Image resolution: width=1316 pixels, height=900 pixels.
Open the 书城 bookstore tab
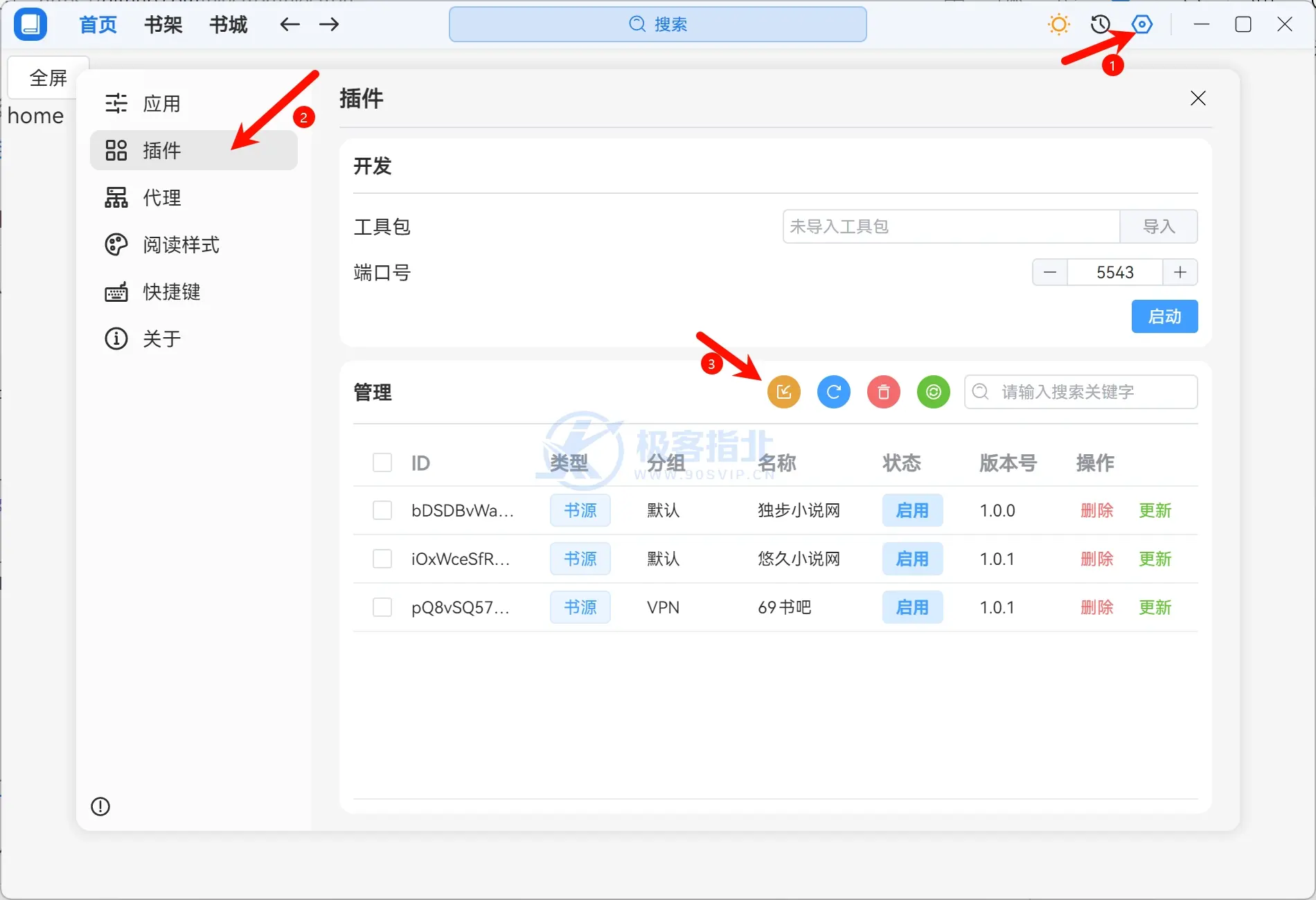[x=229, y=25]
